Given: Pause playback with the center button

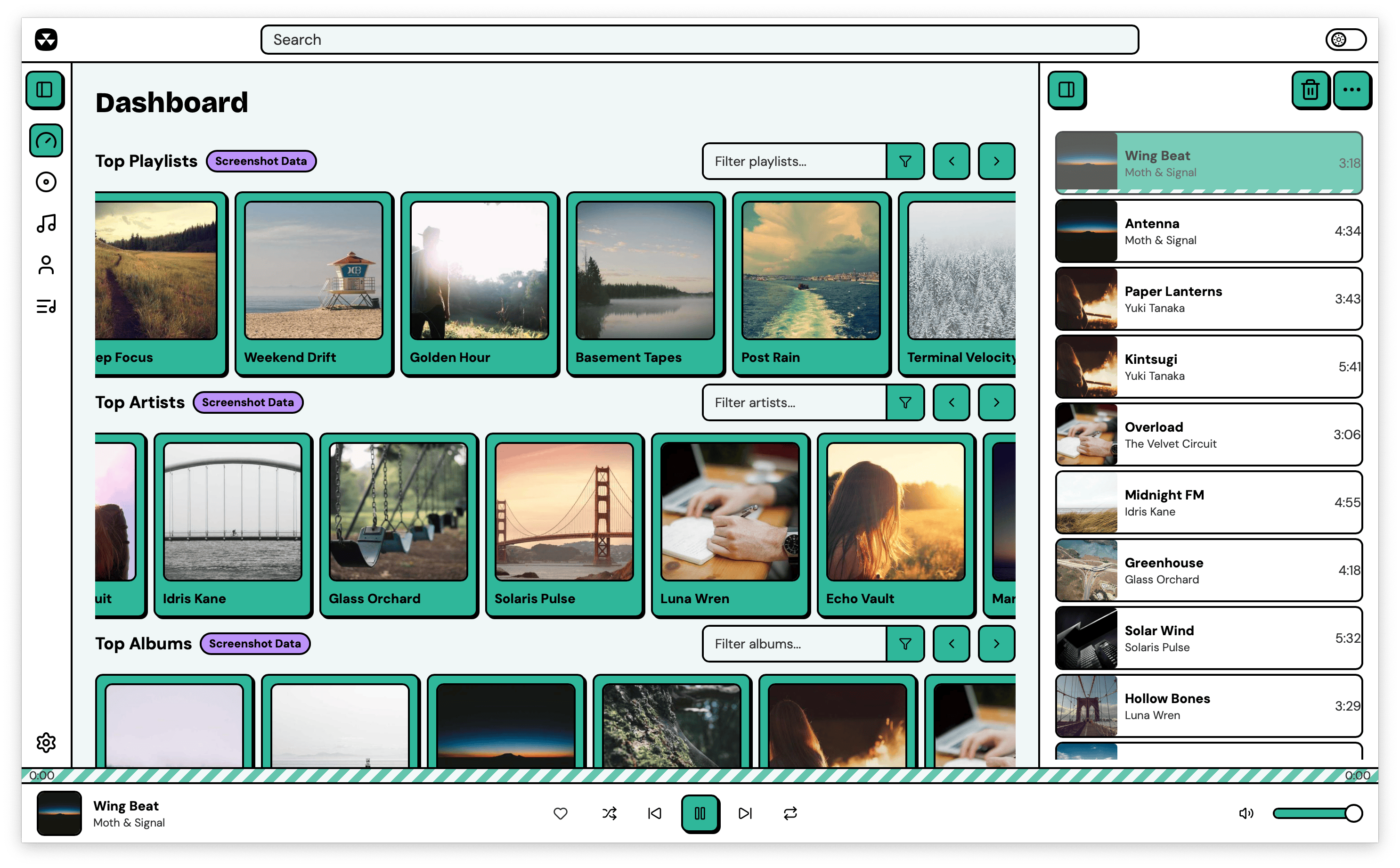Looking at the screenshot, I should tap(700, 813).
